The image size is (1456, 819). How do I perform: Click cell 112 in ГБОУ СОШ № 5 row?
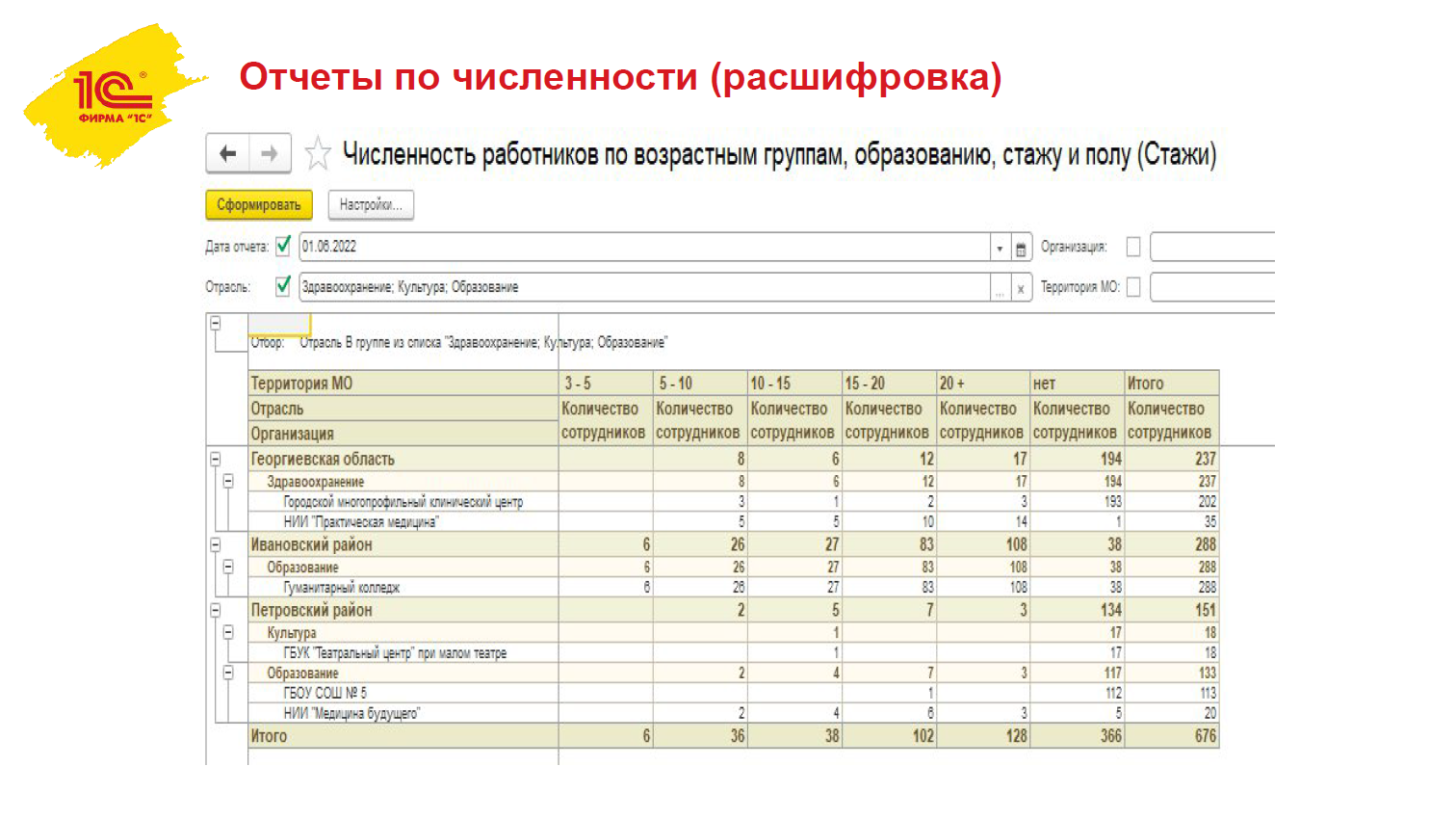point(1077,693)
